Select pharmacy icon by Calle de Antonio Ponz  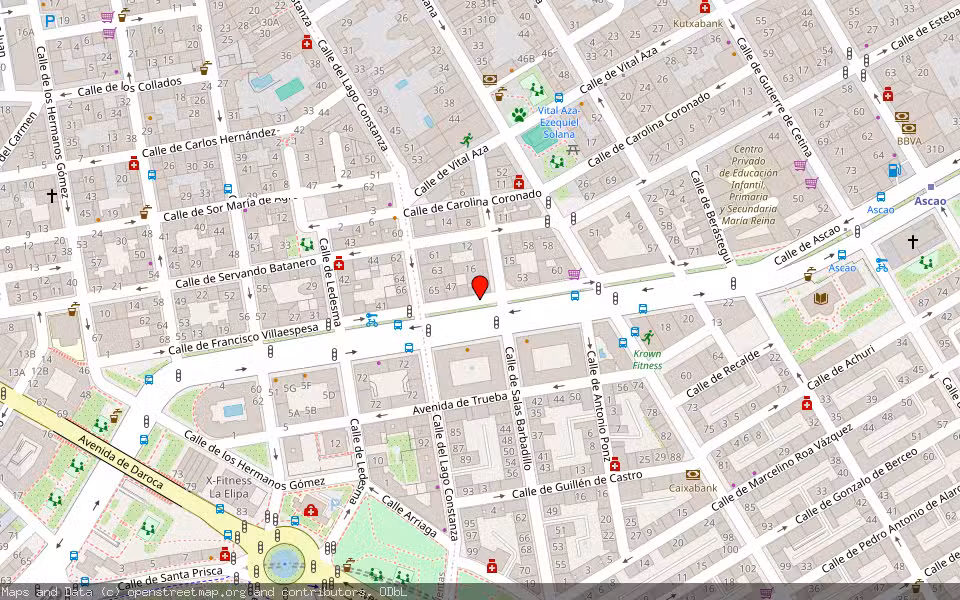click(x=615, y=464)
